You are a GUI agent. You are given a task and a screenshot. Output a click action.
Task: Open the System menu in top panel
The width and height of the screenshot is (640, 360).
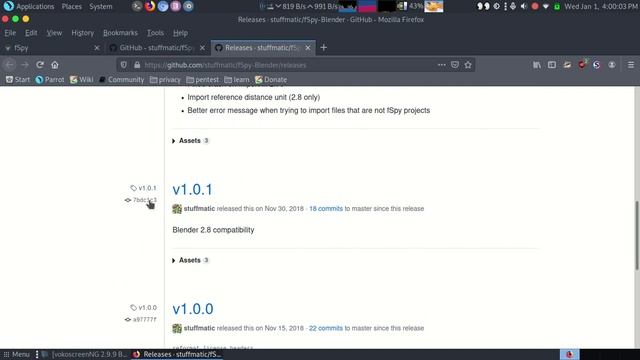click(x=101, y=6)
